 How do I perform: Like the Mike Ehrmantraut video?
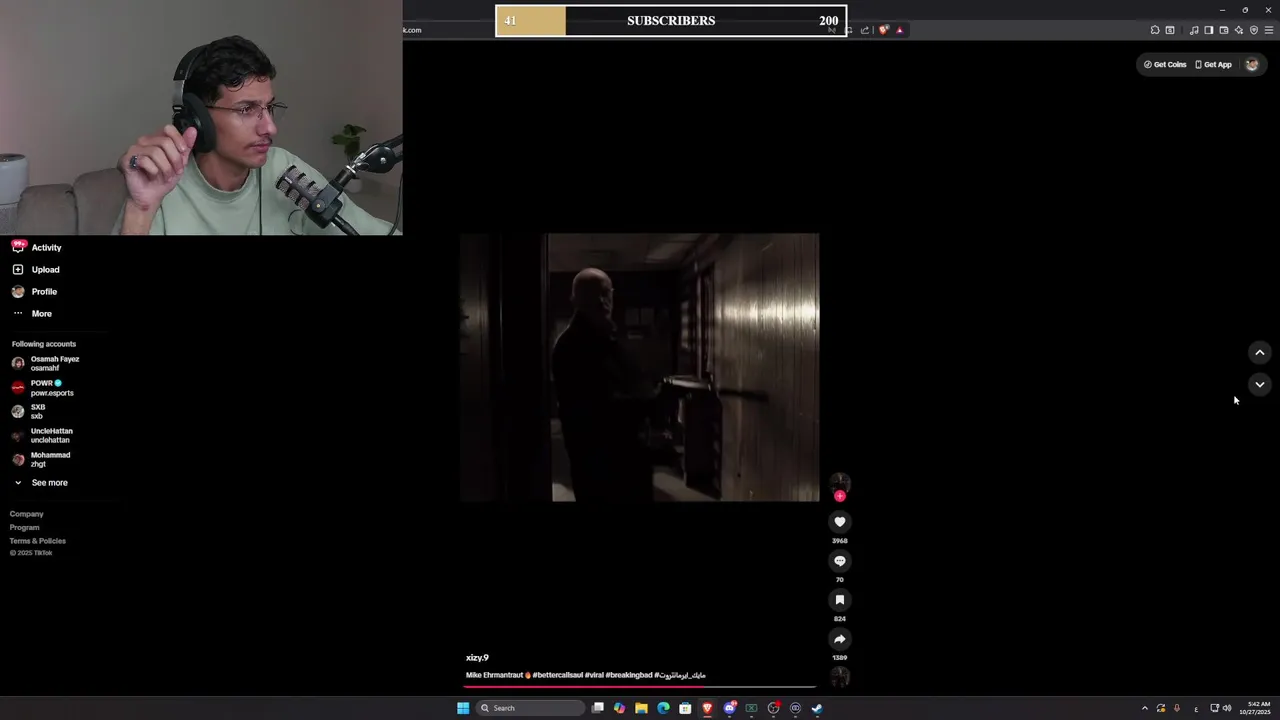point(840,521)
